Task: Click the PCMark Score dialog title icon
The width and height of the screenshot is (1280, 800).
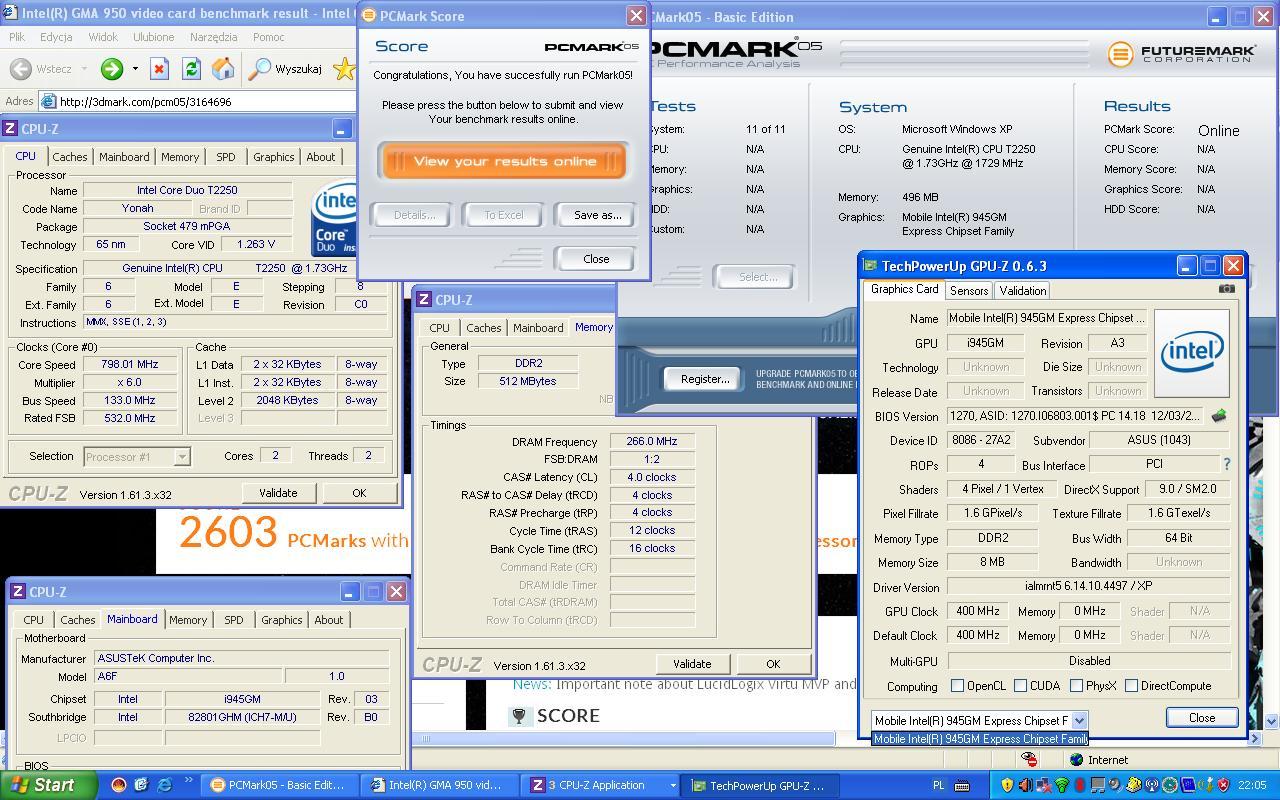Action: pyautogui.click(x=368, y=16)
